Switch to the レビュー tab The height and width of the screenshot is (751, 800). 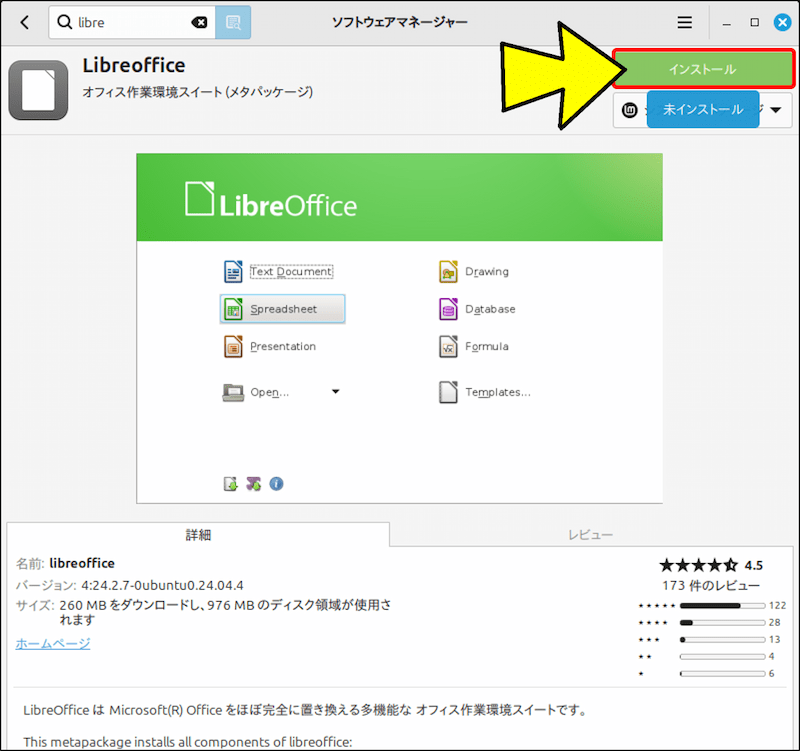(590, 534)
